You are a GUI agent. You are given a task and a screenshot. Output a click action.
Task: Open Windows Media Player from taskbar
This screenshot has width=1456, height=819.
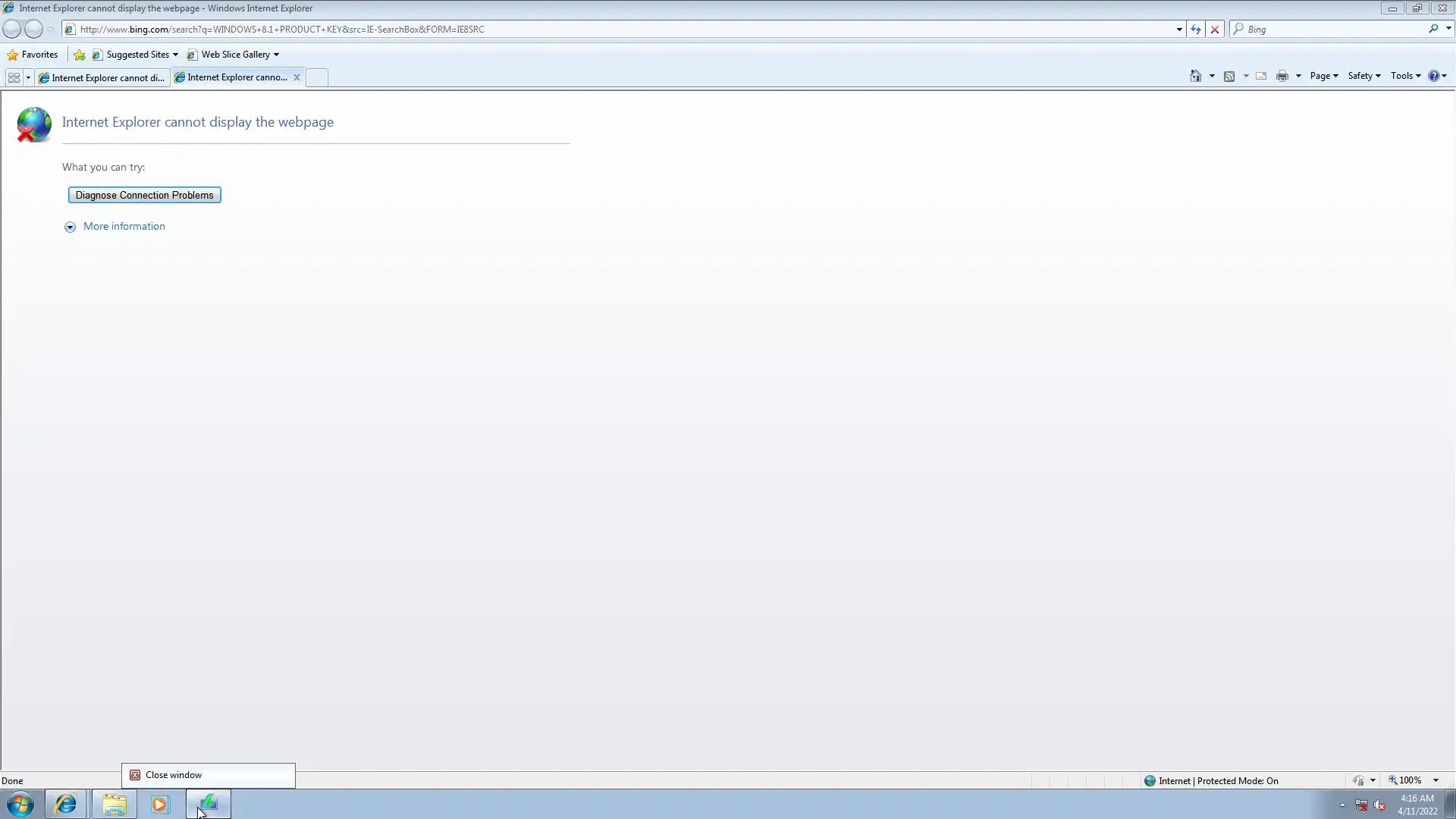(159, 804)
